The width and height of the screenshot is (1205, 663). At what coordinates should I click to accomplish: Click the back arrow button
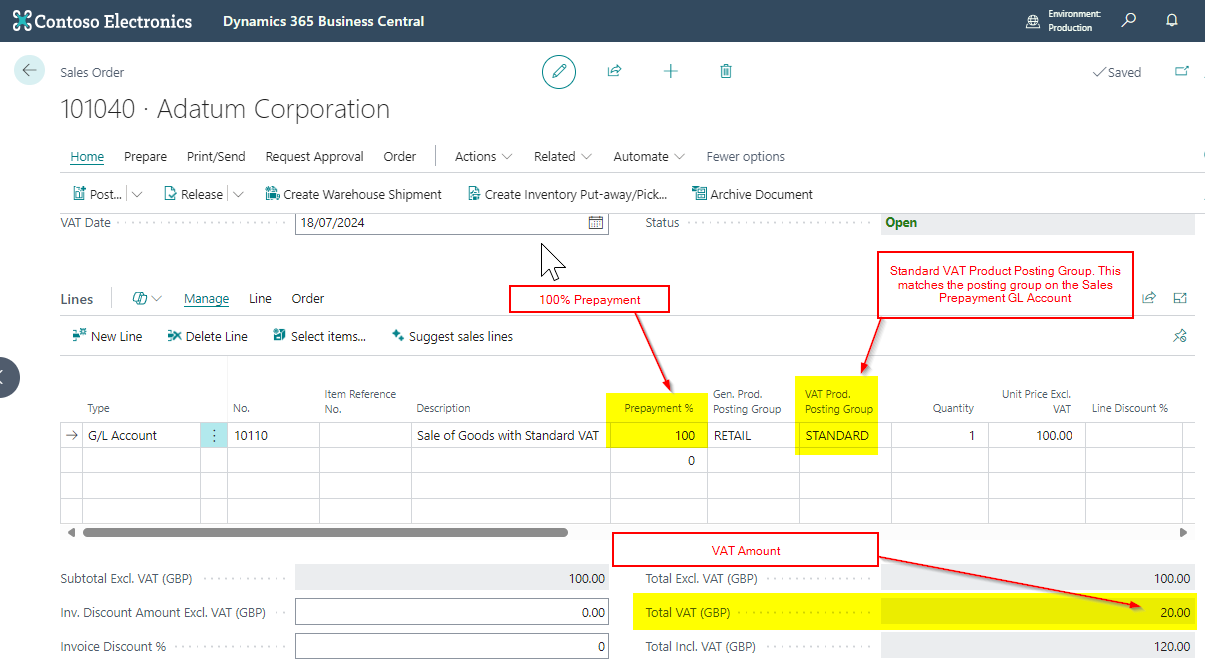pyautogui.click(x=29, y=70)
